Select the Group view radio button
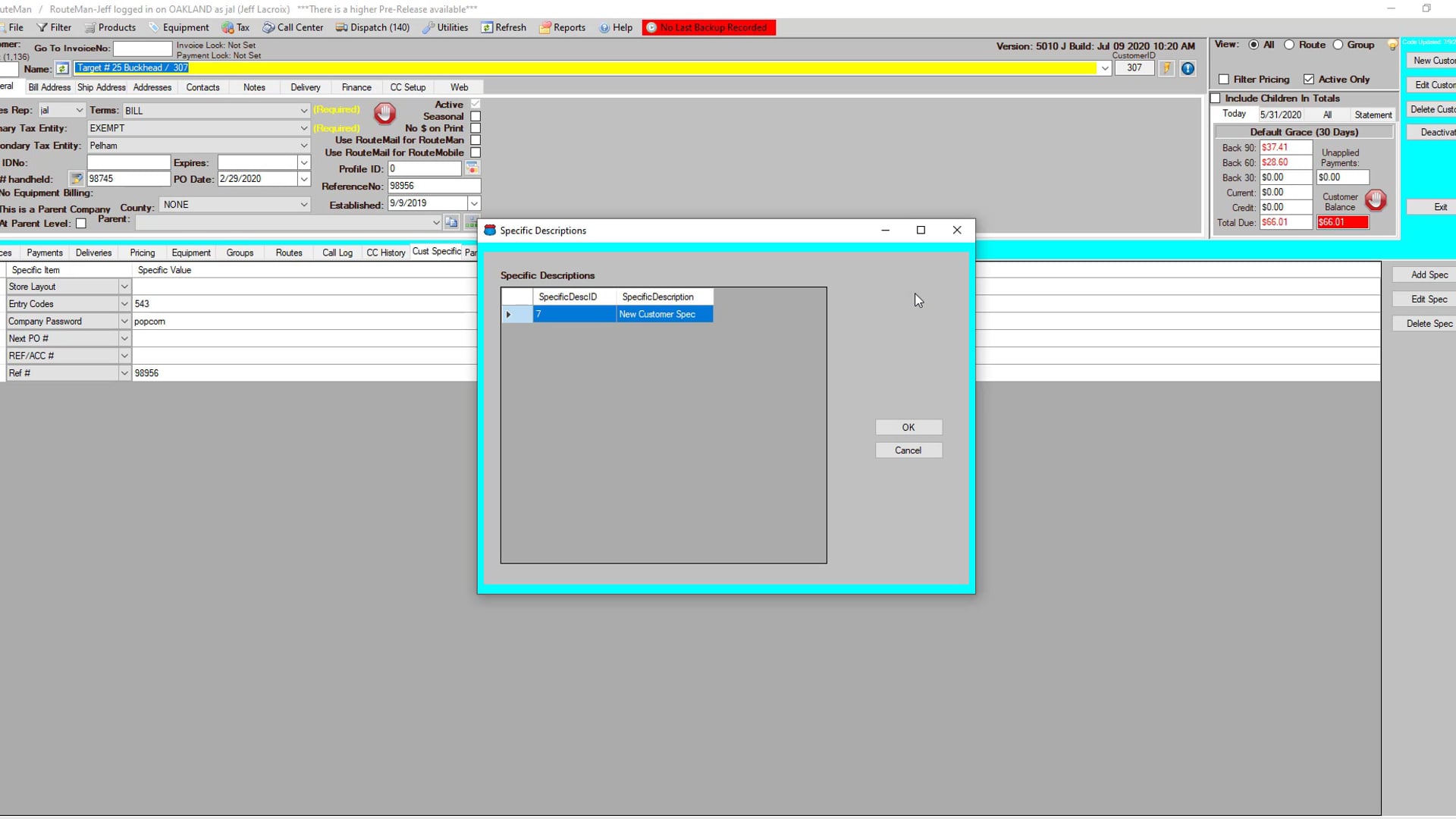Image resolution: width=1456 pixels, height=819 pixels. [x=1338, y=45]
